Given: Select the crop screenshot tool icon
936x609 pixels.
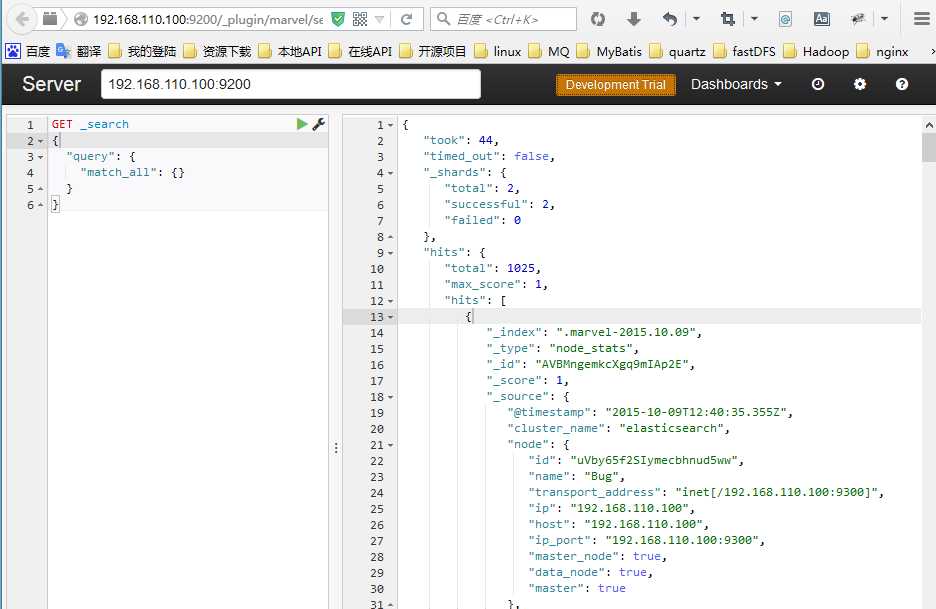Looking at the screenshot, I should coord(727,20).
